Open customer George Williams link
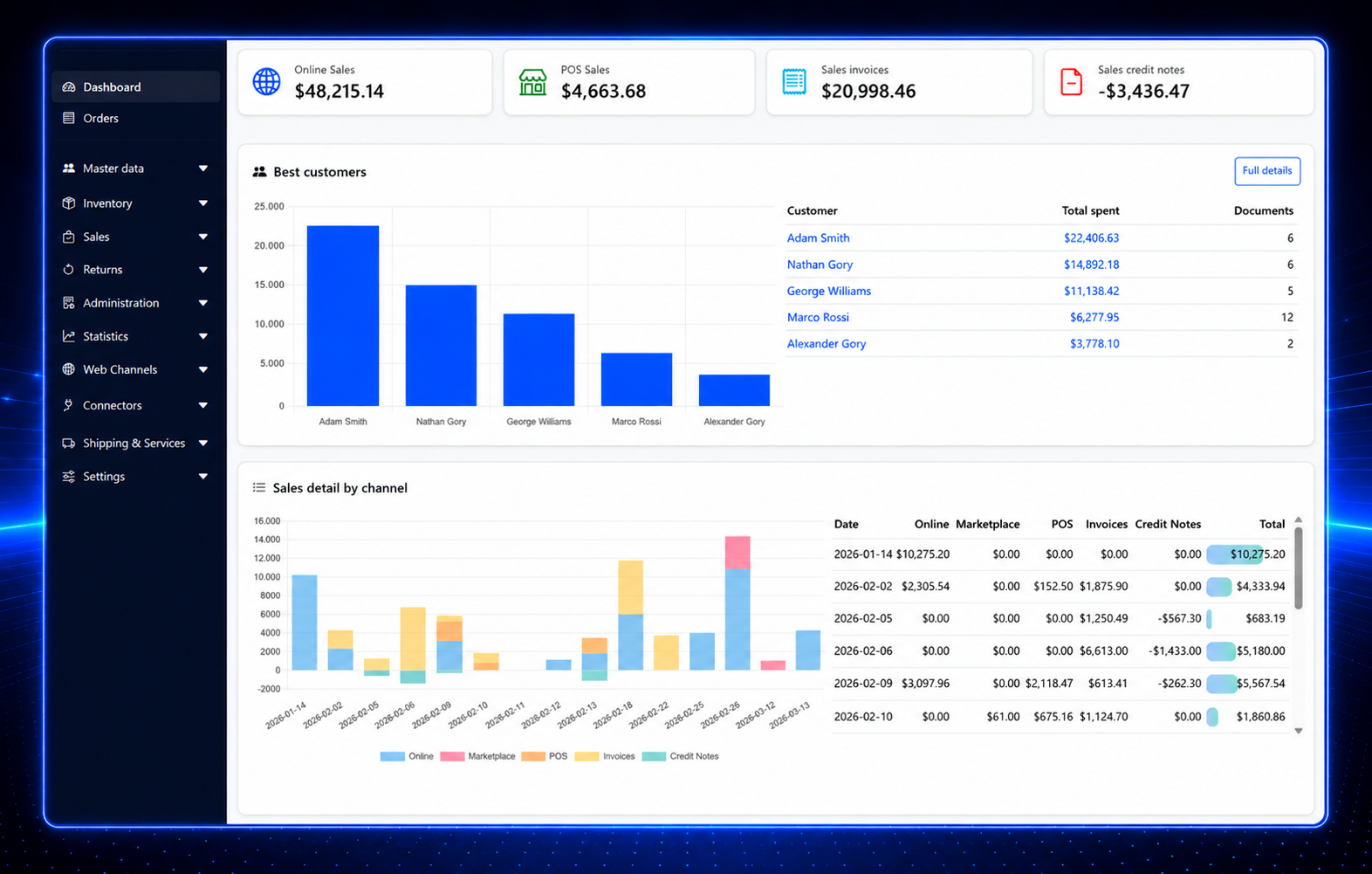Viewport: 1372px width, 874px height. [x=828, y=291]
